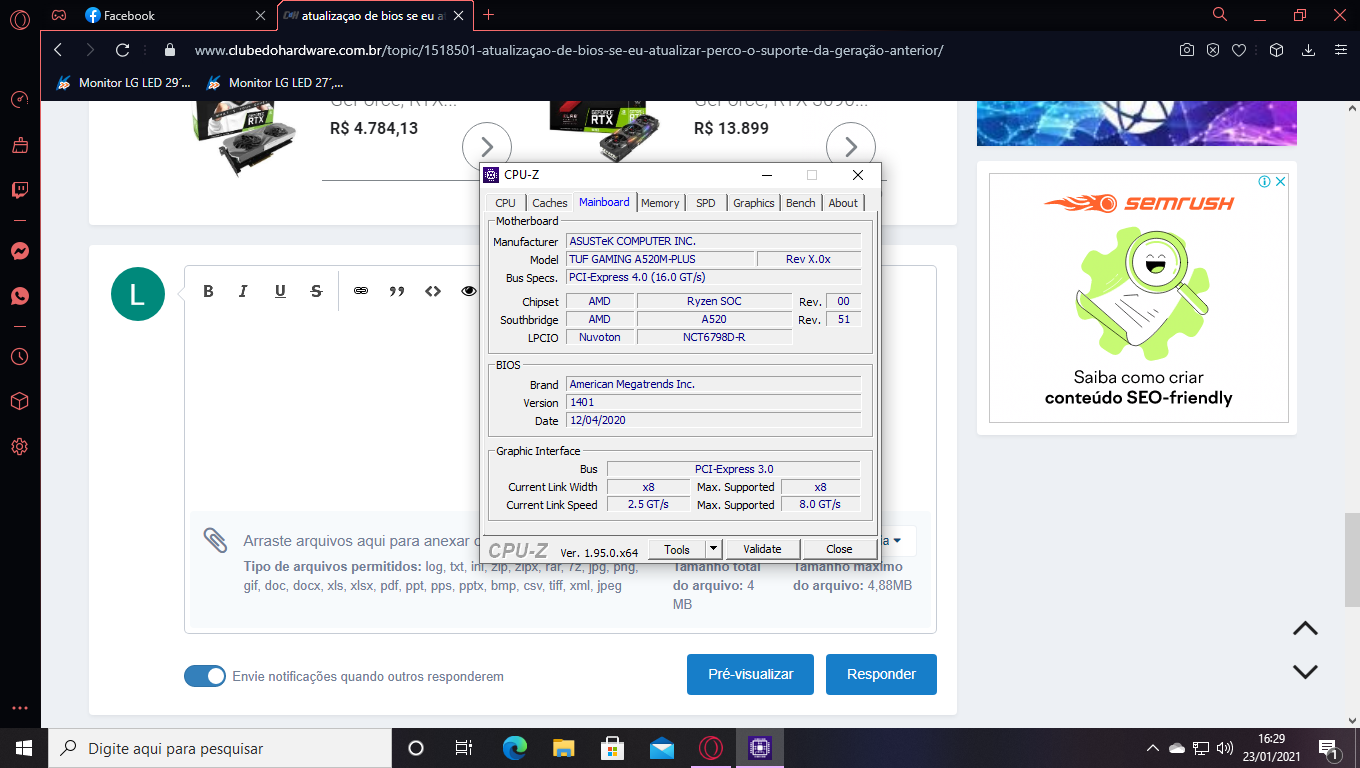Open the volume control in system tray

click(1224, 748)
